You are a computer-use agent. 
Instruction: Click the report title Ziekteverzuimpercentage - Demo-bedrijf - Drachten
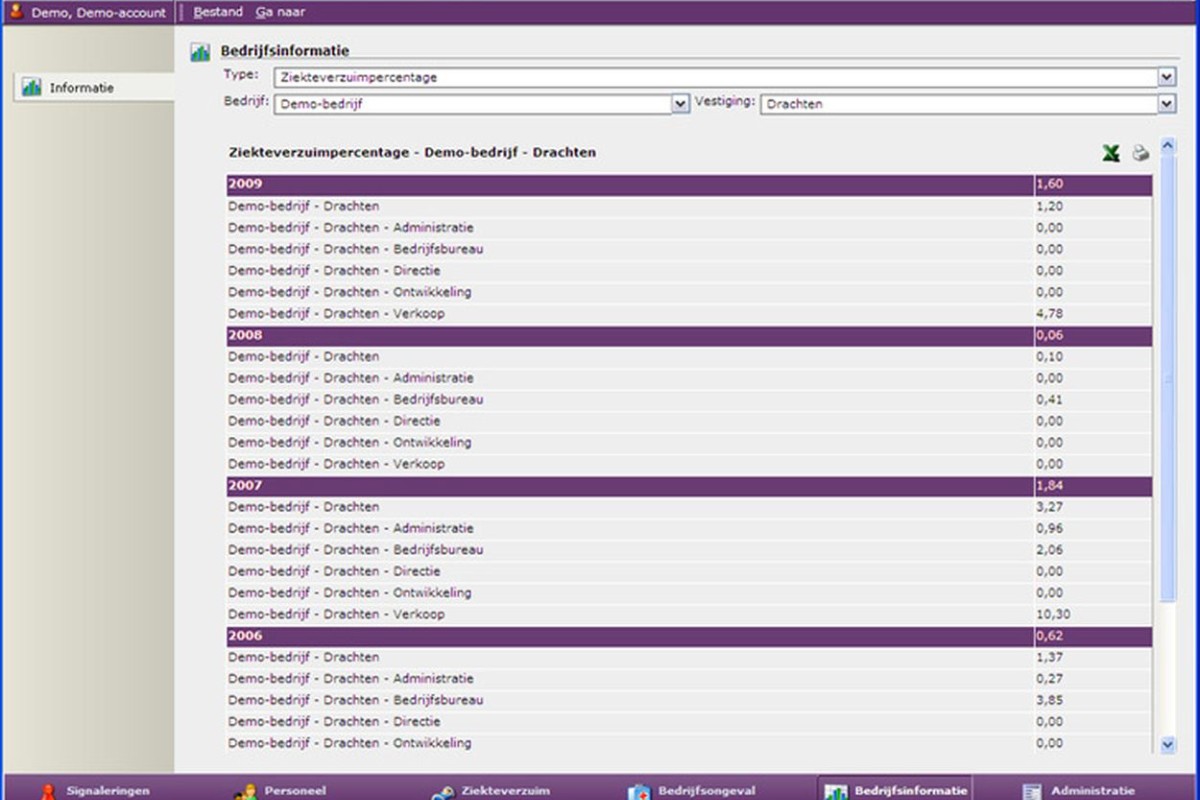412,153
